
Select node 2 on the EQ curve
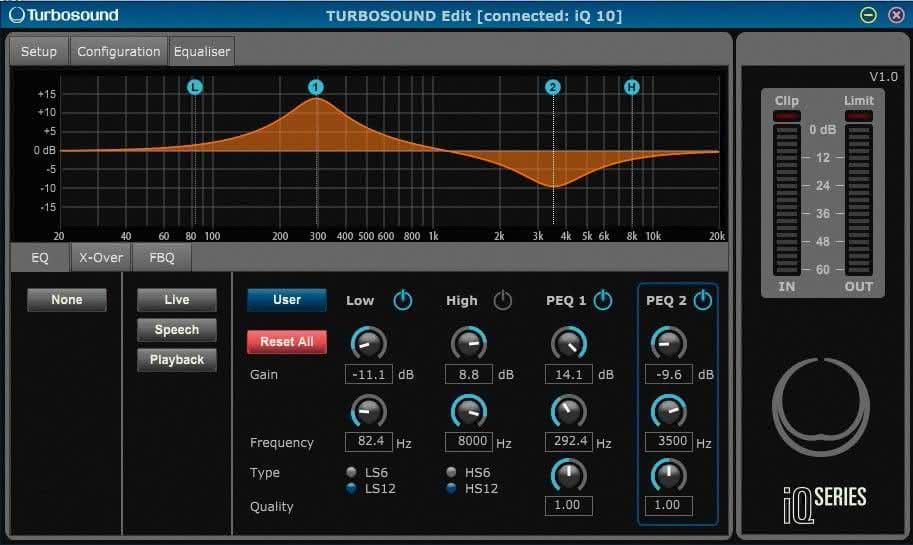click(553, 87)
